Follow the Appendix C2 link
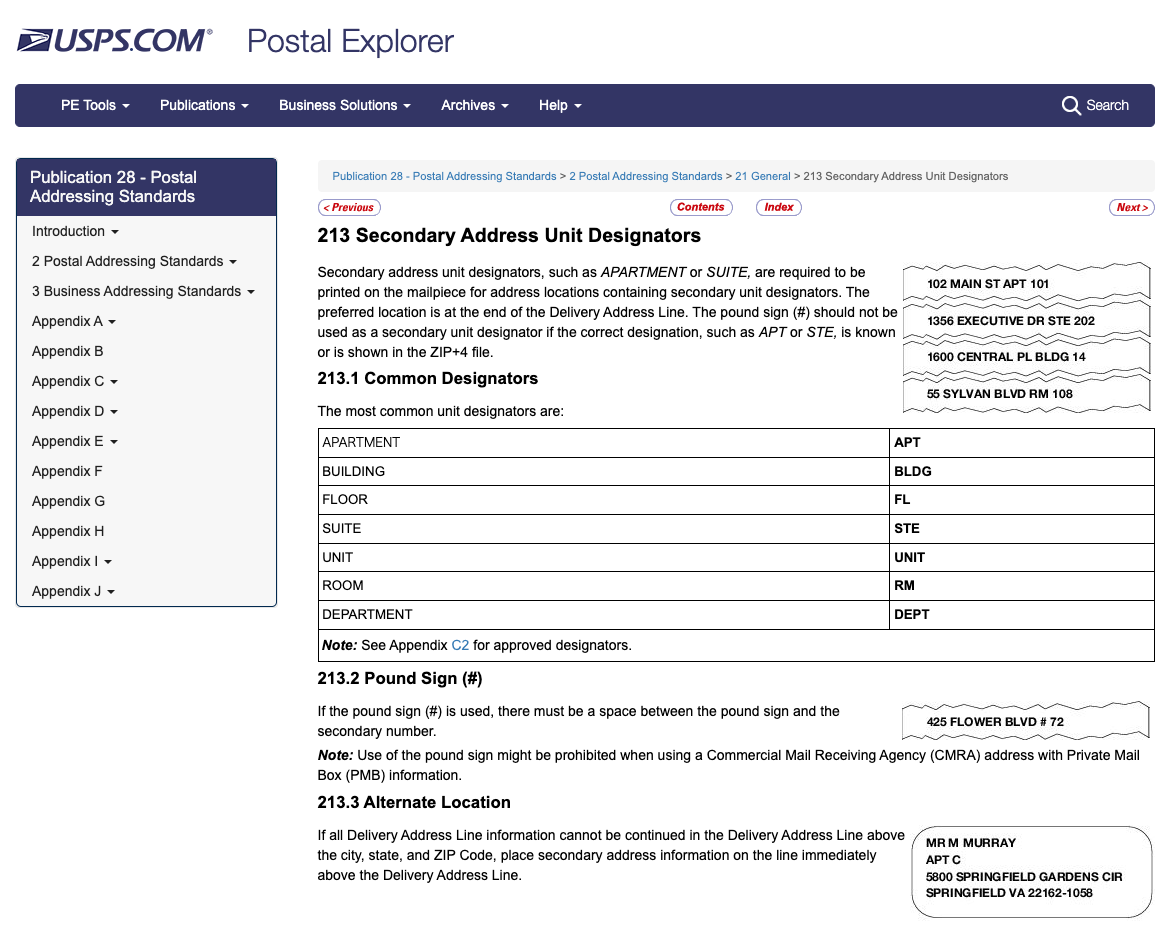1170x940 pixels. tap(460, 645)
